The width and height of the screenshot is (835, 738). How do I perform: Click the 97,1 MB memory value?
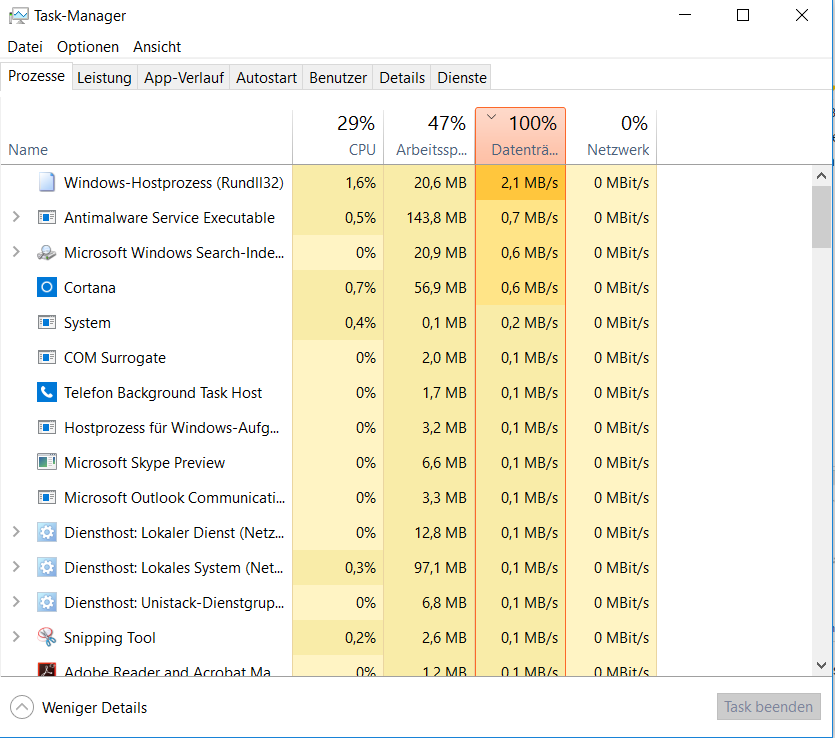(440, 568)
